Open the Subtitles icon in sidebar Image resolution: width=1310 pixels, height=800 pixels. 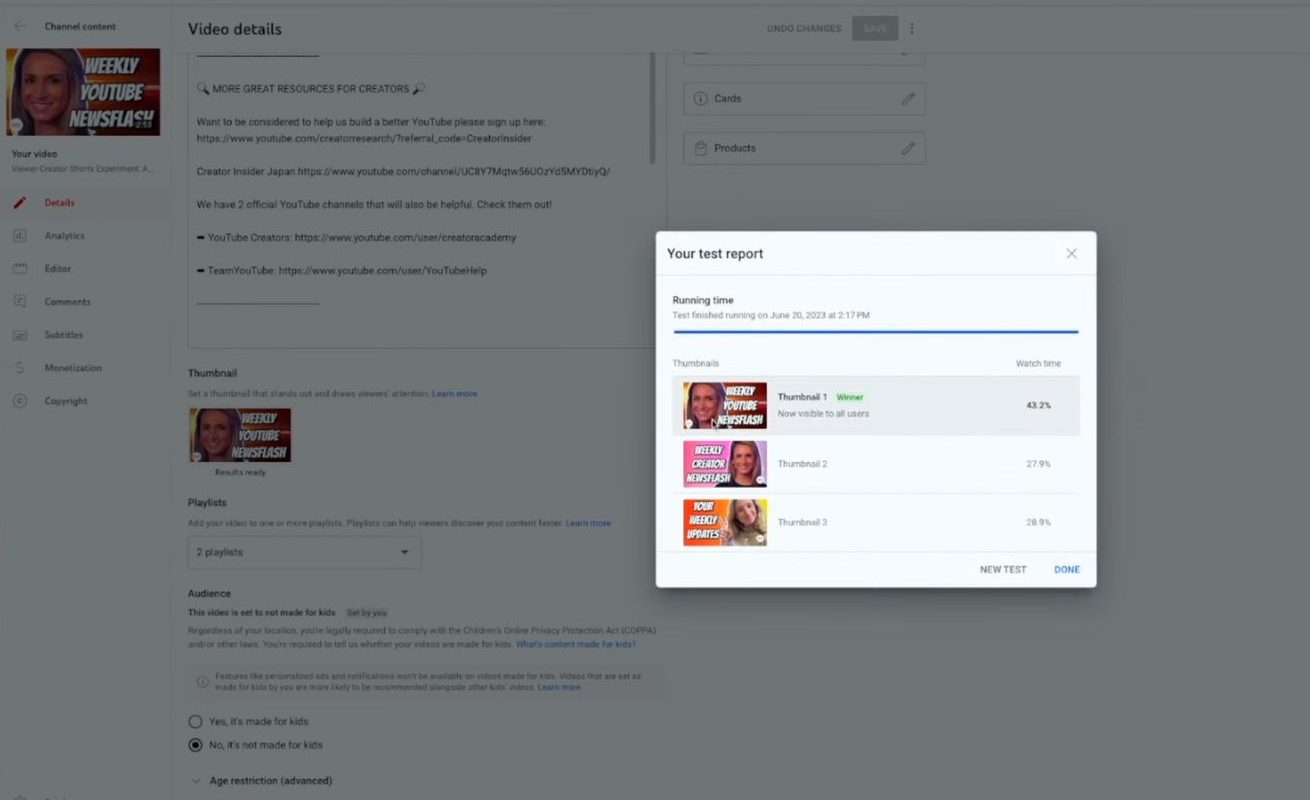click(20, 335)
